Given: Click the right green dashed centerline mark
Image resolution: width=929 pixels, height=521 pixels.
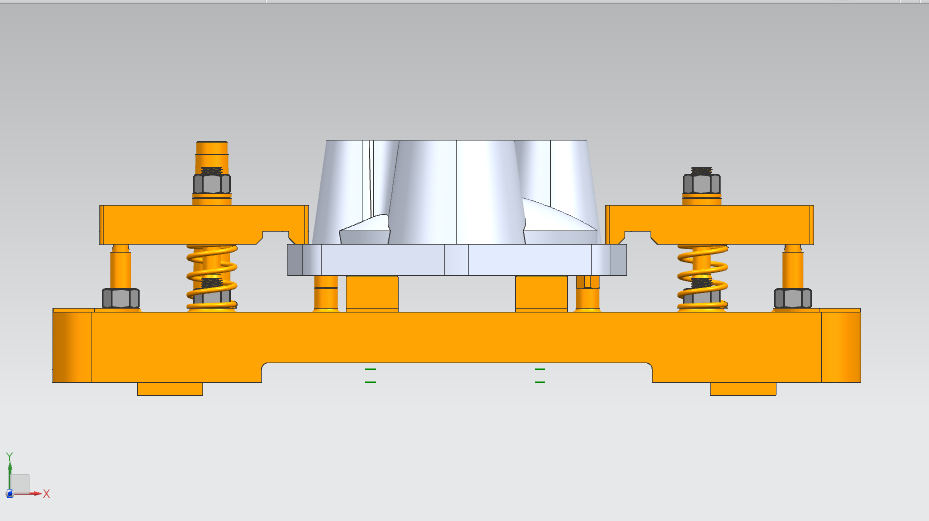Looking at the screenshot, I should point(540,375).
